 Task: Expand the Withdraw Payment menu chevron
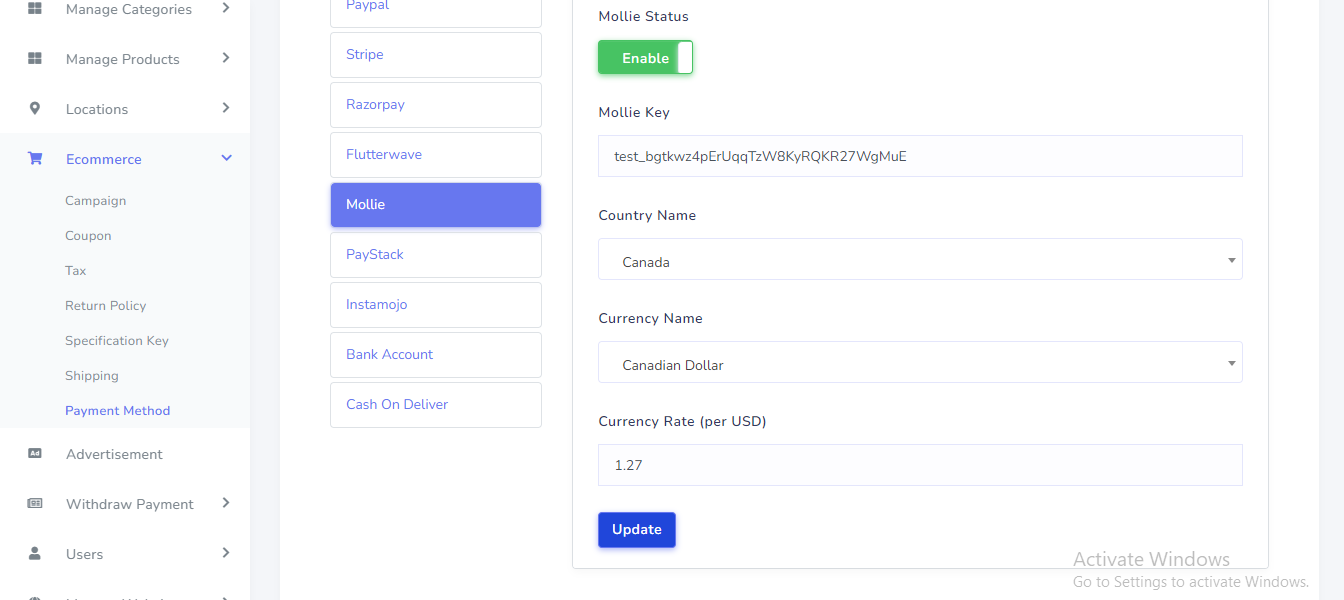tap(226, 504)
